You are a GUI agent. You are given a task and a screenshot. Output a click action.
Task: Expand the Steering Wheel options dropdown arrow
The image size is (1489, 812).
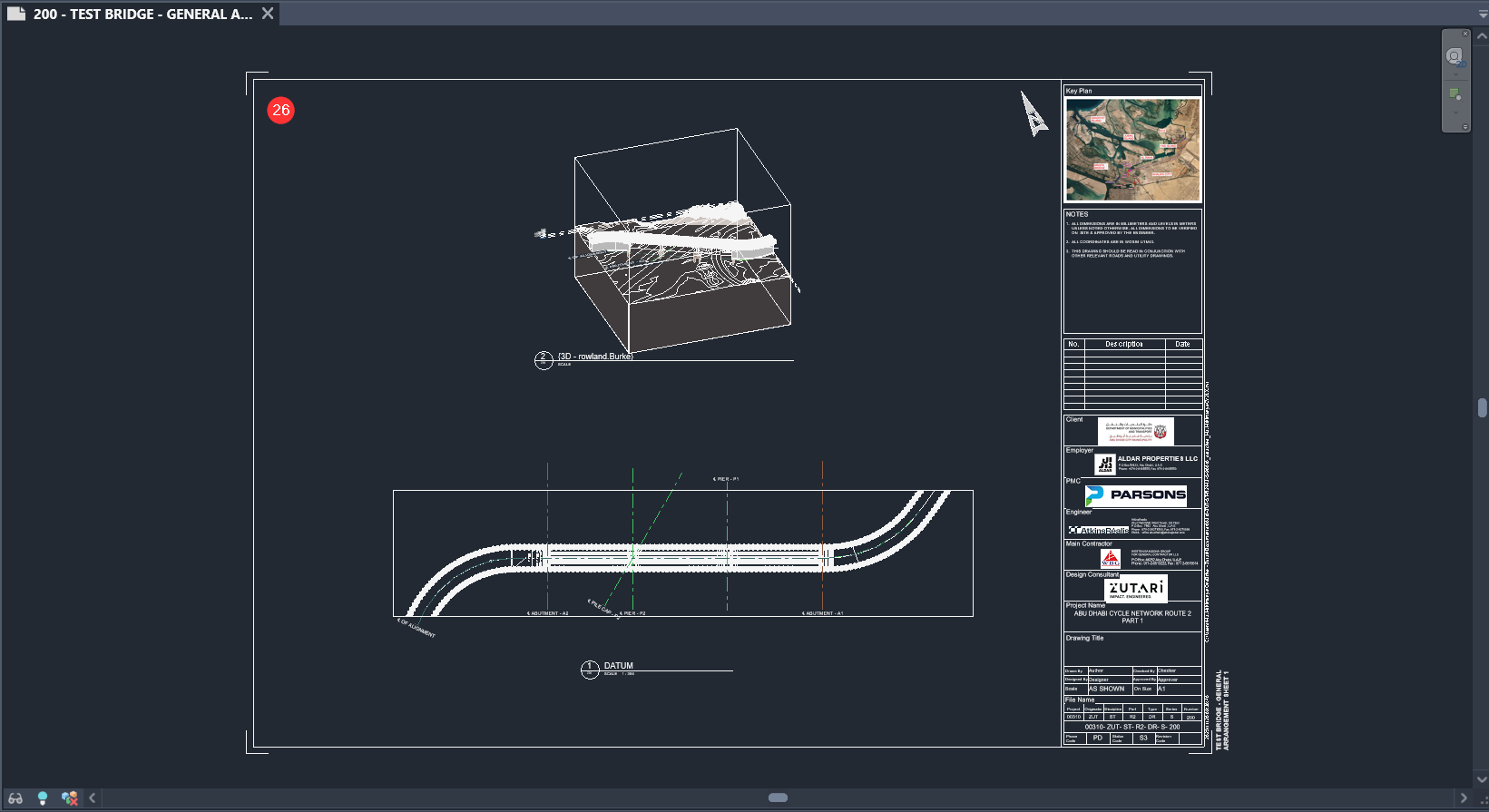click(x=1456, y=74)
